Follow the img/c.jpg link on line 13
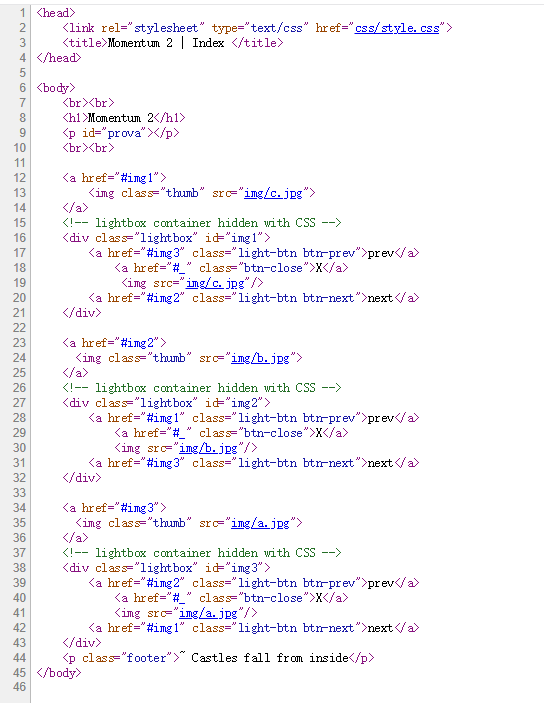The image size is (544, 703). 273,193
